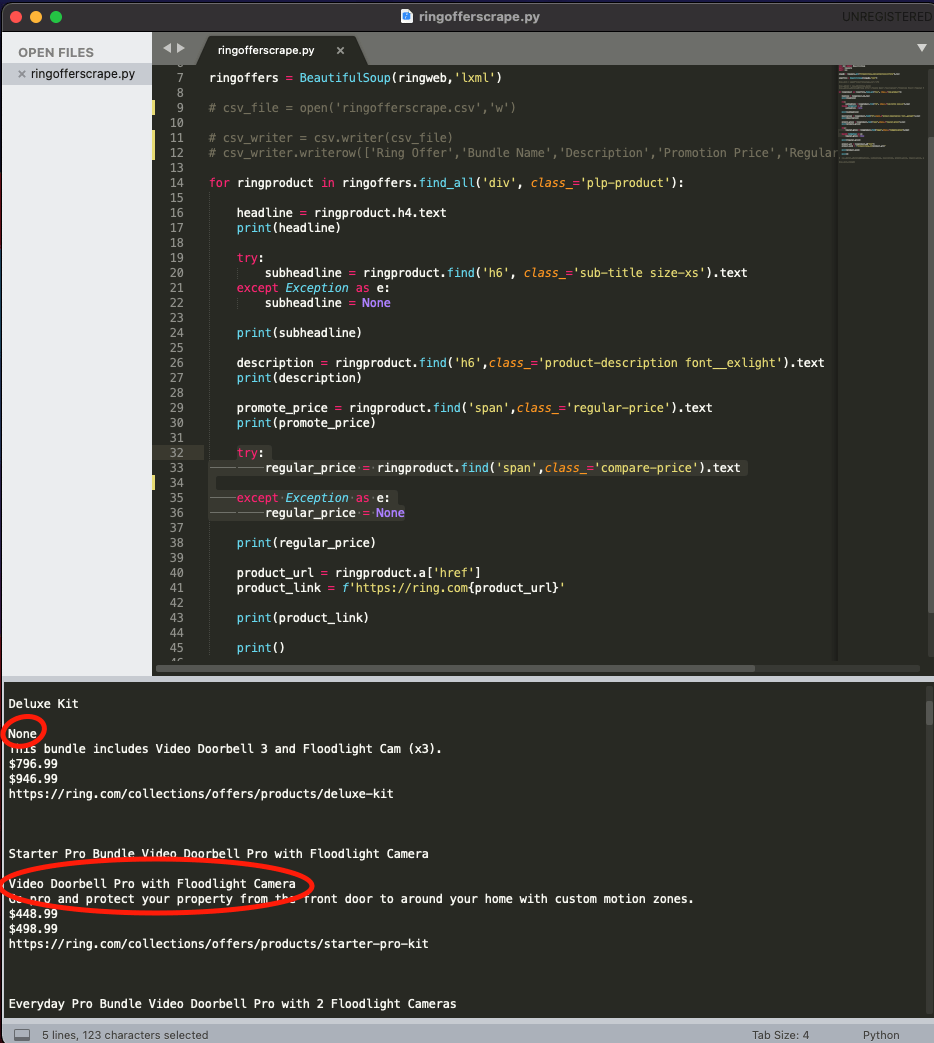Screen dimensions: 934x1043
Task: Close the ringofferscrape.py tab
Action: (341, 51)
